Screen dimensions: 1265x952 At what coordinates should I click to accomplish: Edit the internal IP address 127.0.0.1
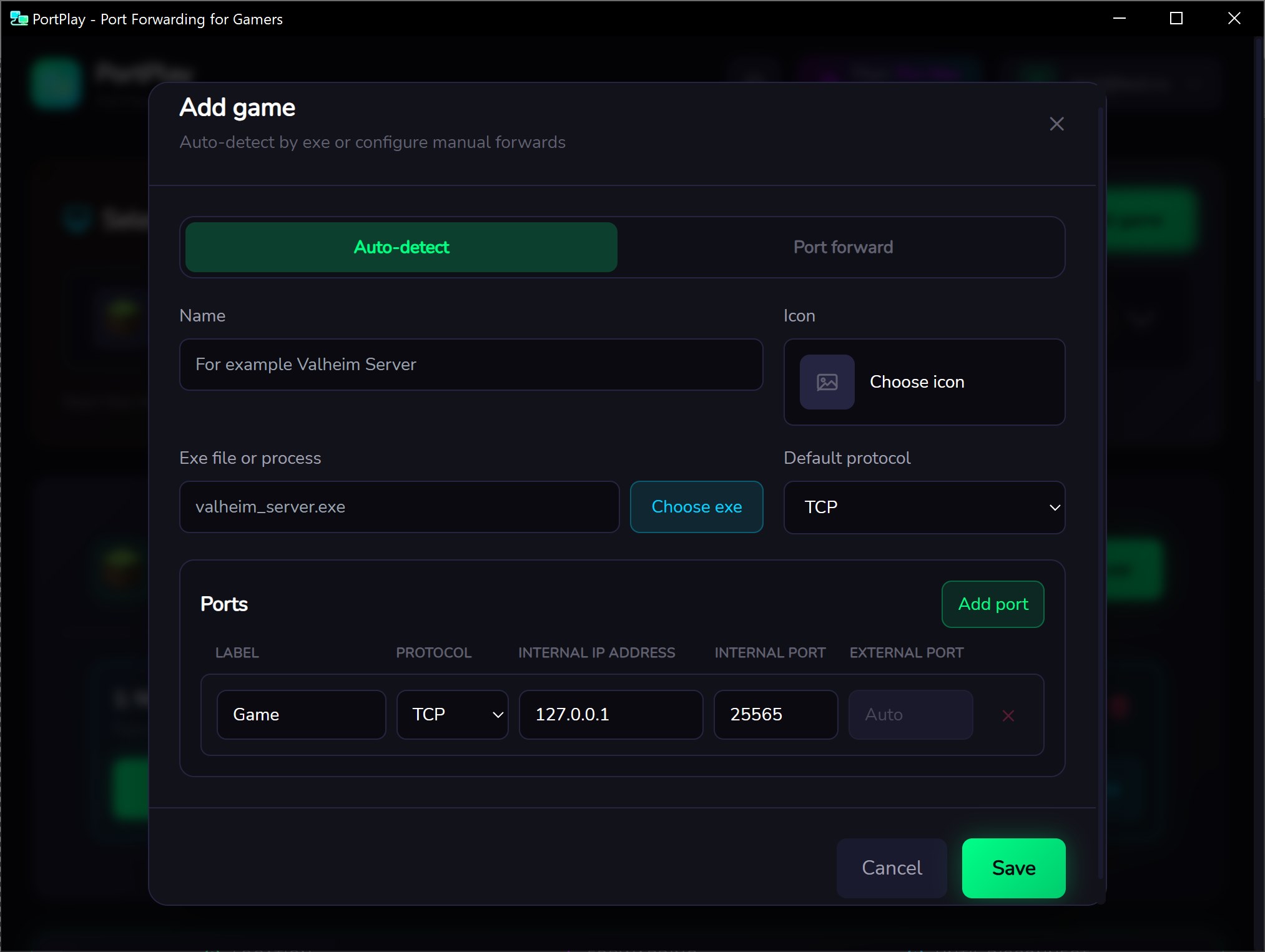pos(611,715)
